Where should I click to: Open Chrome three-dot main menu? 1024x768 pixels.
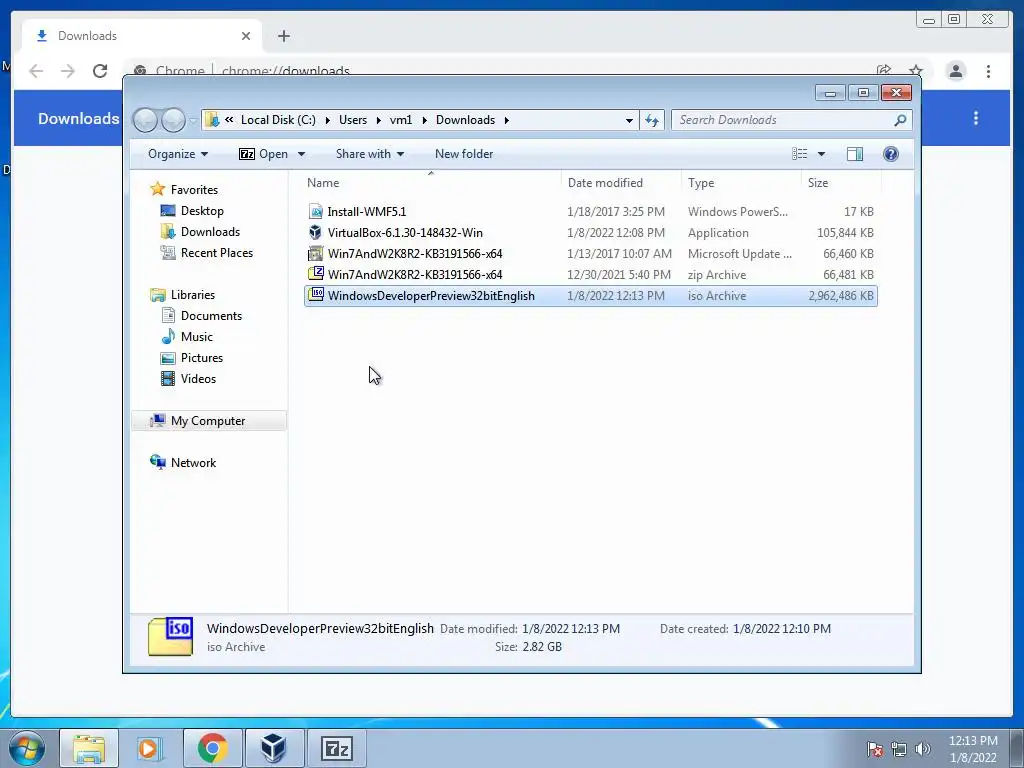[x=988, y=71]
